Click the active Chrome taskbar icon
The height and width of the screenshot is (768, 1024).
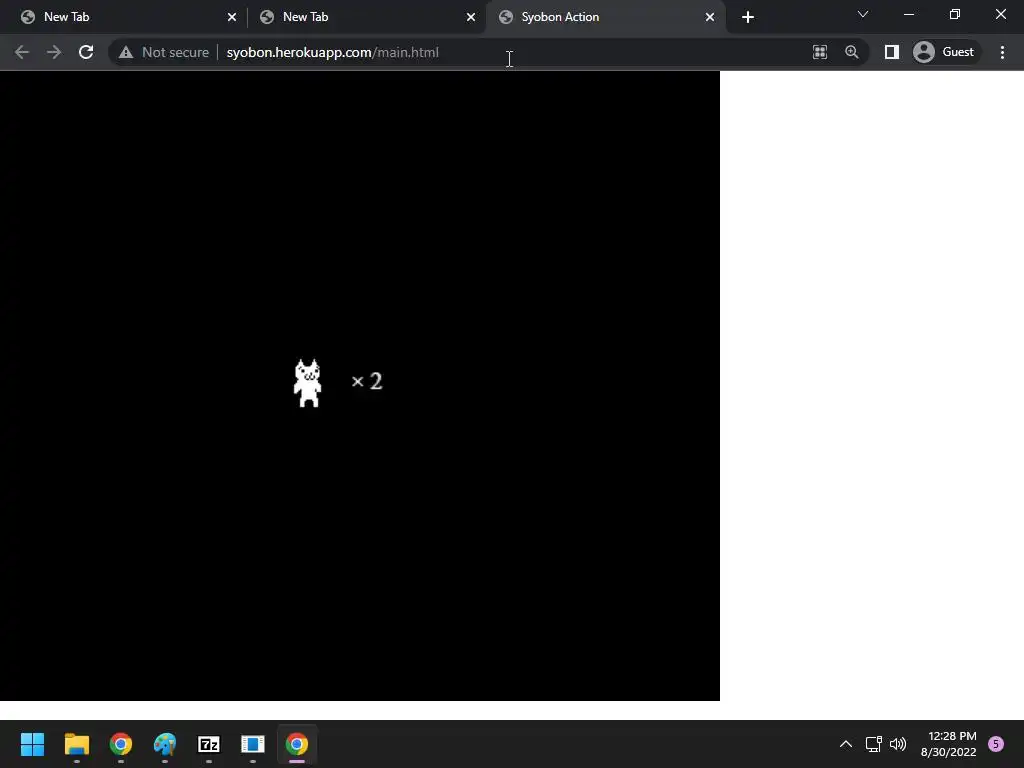click(297, 744)
